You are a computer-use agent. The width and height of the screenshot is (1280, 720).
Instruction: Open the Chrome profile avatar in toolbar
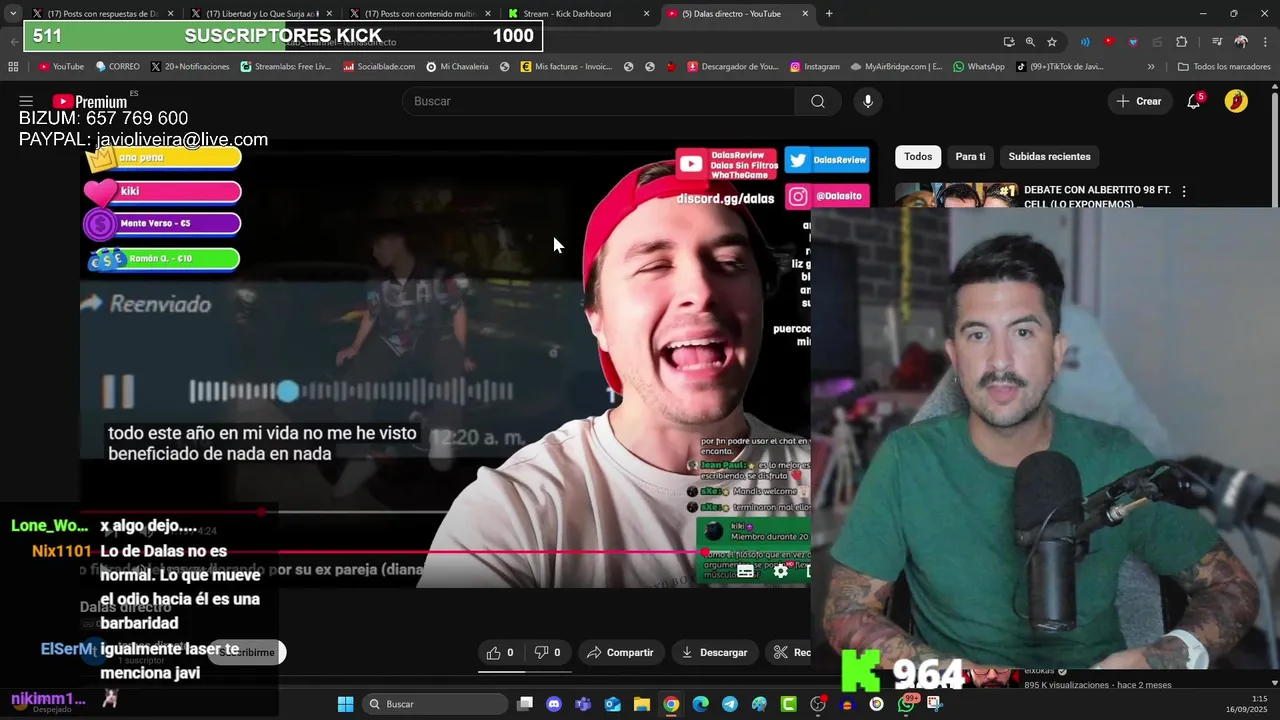click(1241, 42)
